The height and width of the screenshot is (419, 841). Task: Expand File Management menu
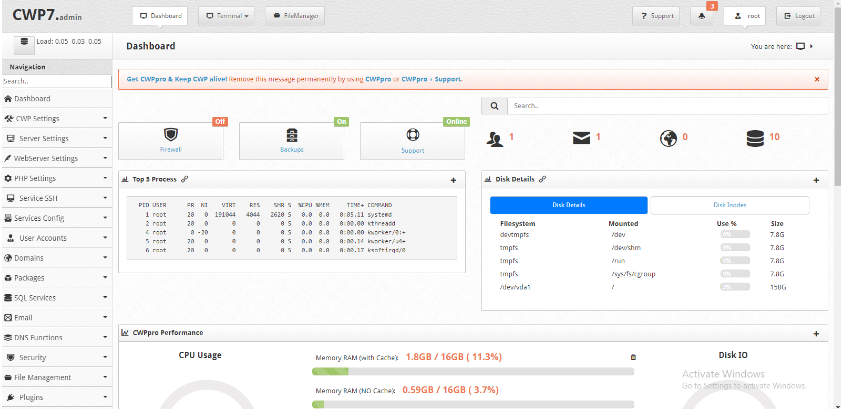coord(56,377)
